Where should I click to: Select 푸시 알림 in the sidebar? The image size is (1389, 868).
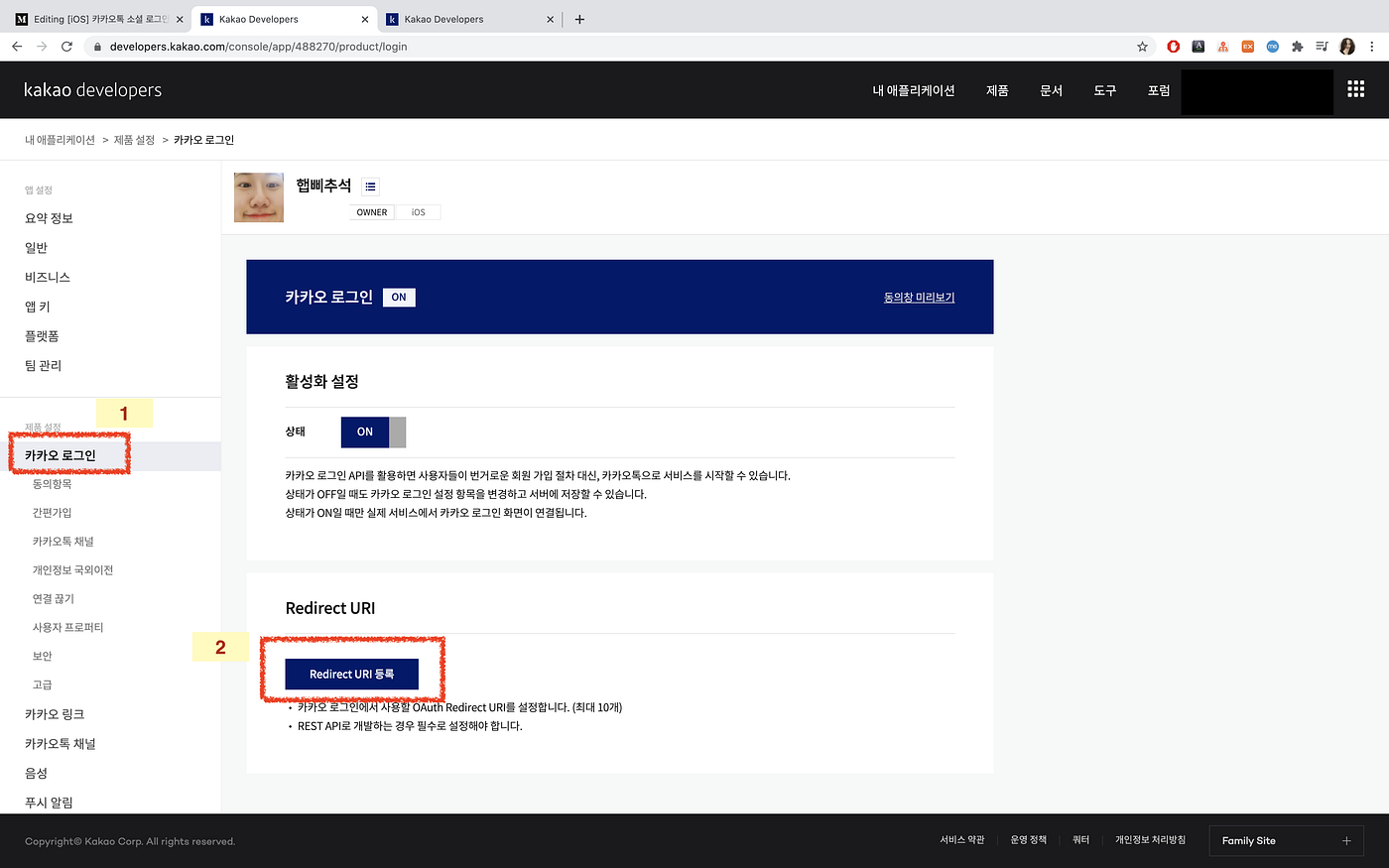click(x=49, y=803)
